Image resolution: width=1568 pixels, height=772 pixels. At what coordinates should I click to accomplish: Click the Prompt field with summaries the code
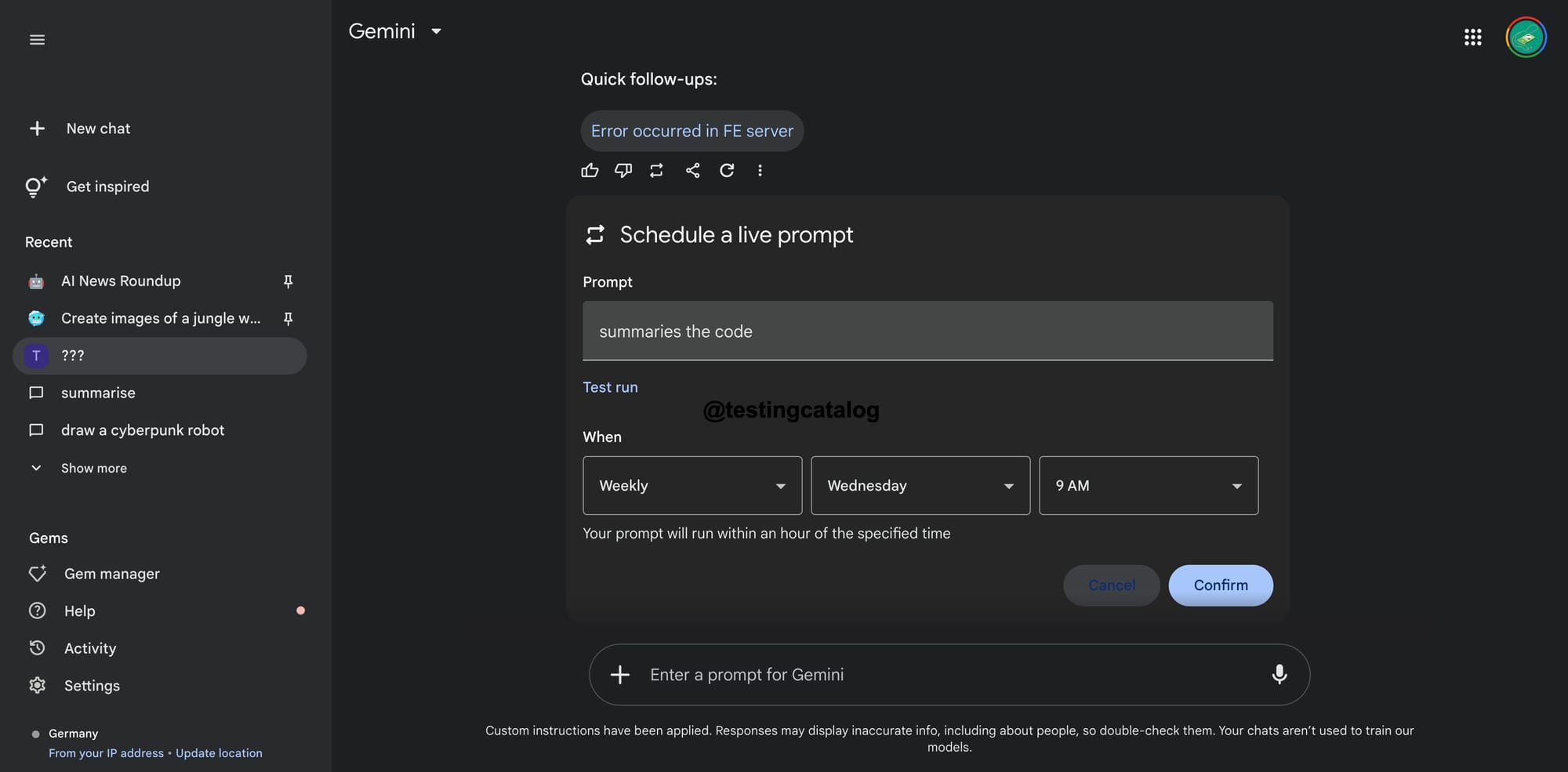pyautogui.click(x=927, y=331)
